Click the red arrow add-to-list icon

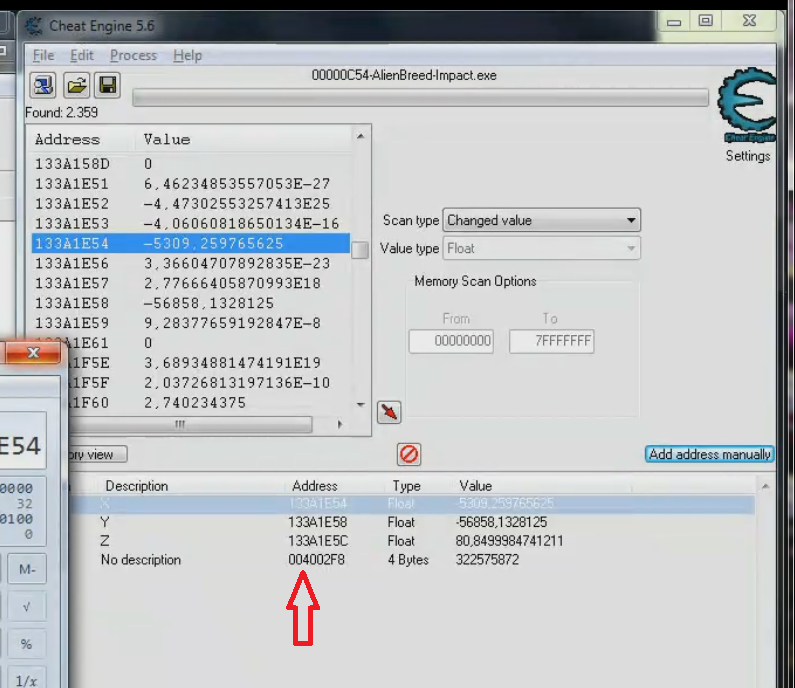tap(388, 412)
